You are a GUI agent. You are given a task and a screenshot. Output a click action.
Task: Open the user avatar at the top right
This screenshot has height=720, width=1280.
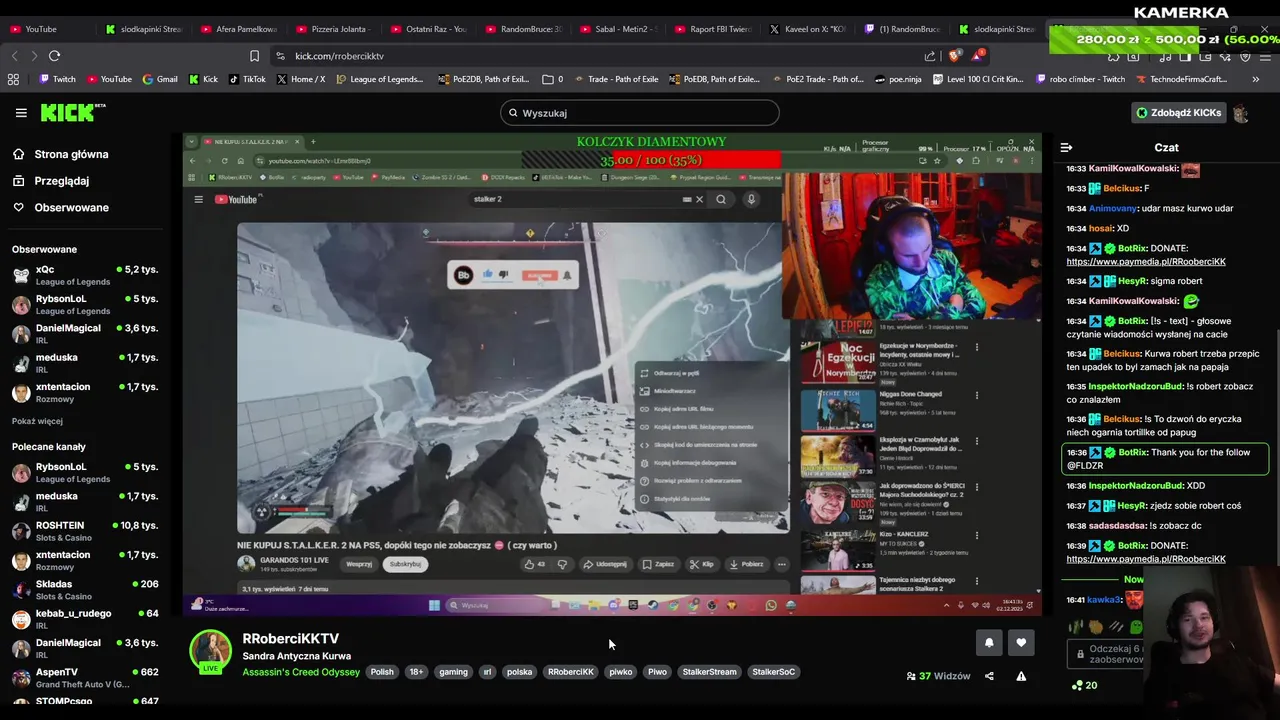(x=1241, y=113)
